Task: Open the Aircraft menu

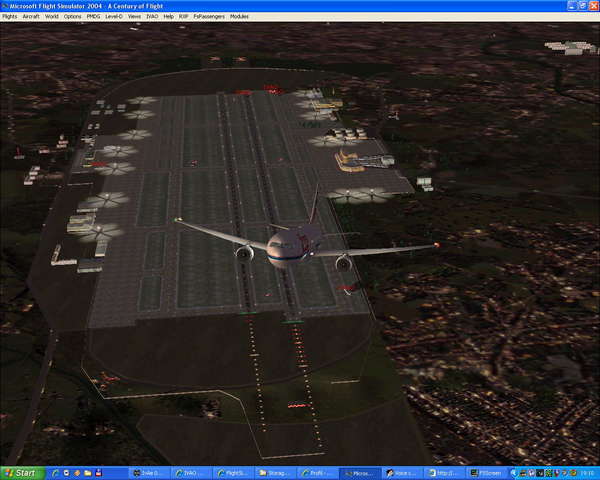Action: coord(31,16)
